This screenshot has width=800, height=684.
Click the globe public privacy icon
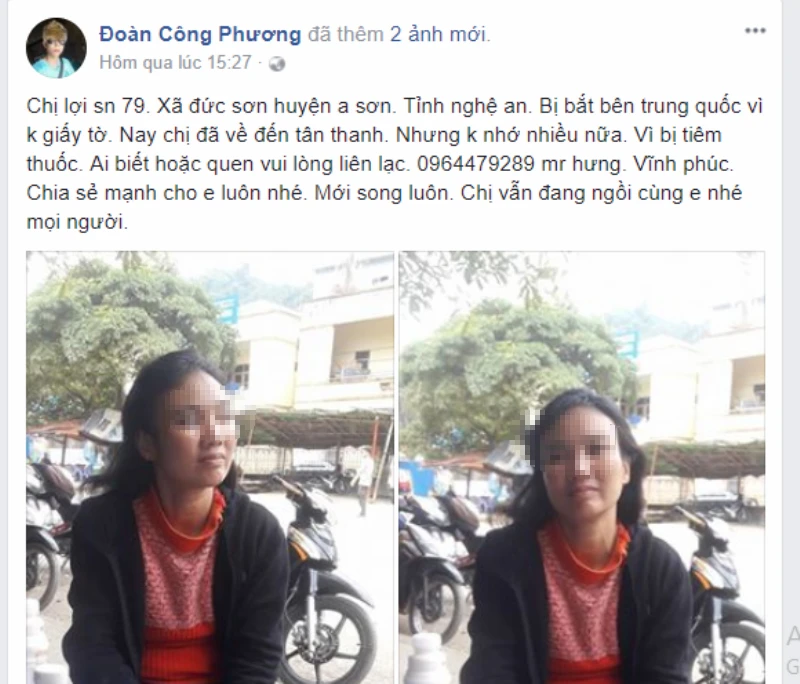tap(277, 64)
